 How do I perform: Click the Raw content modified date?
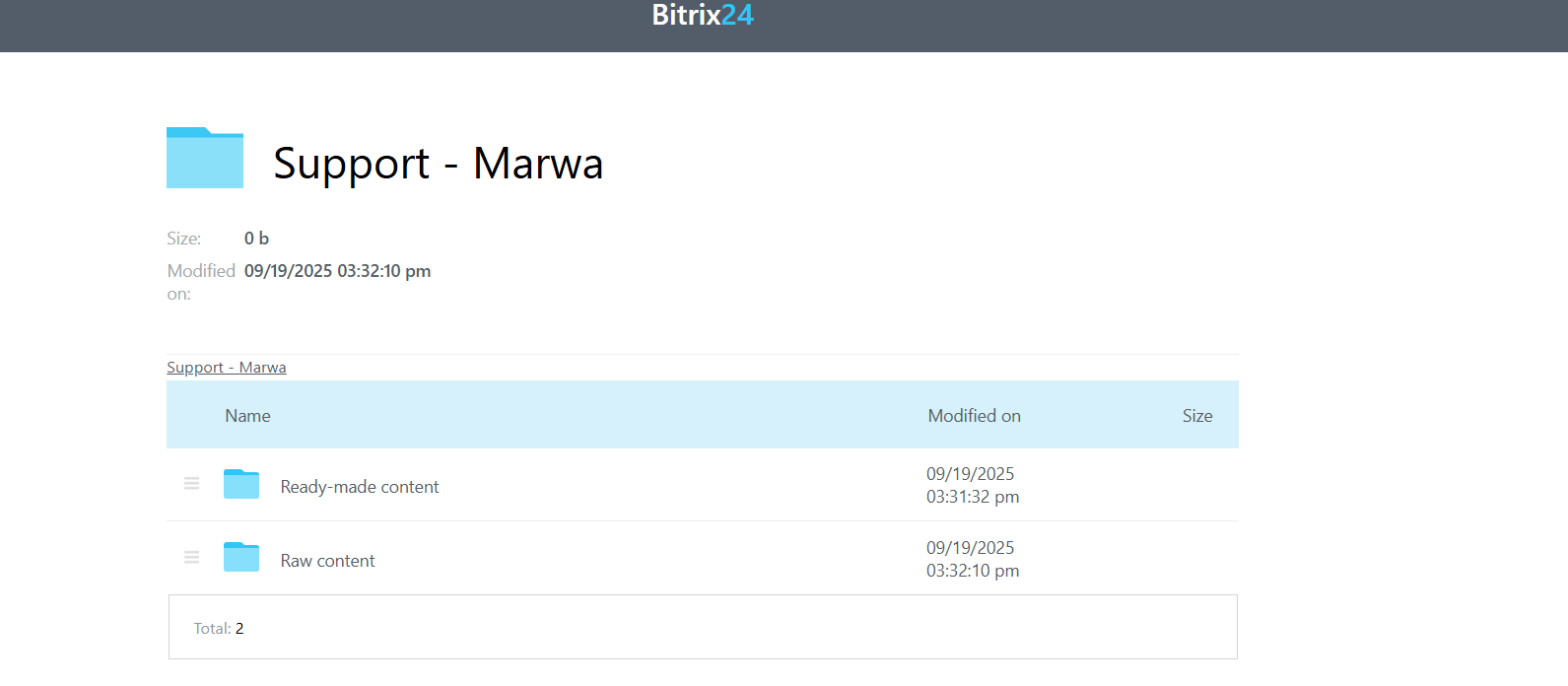[x=973, y=559]
